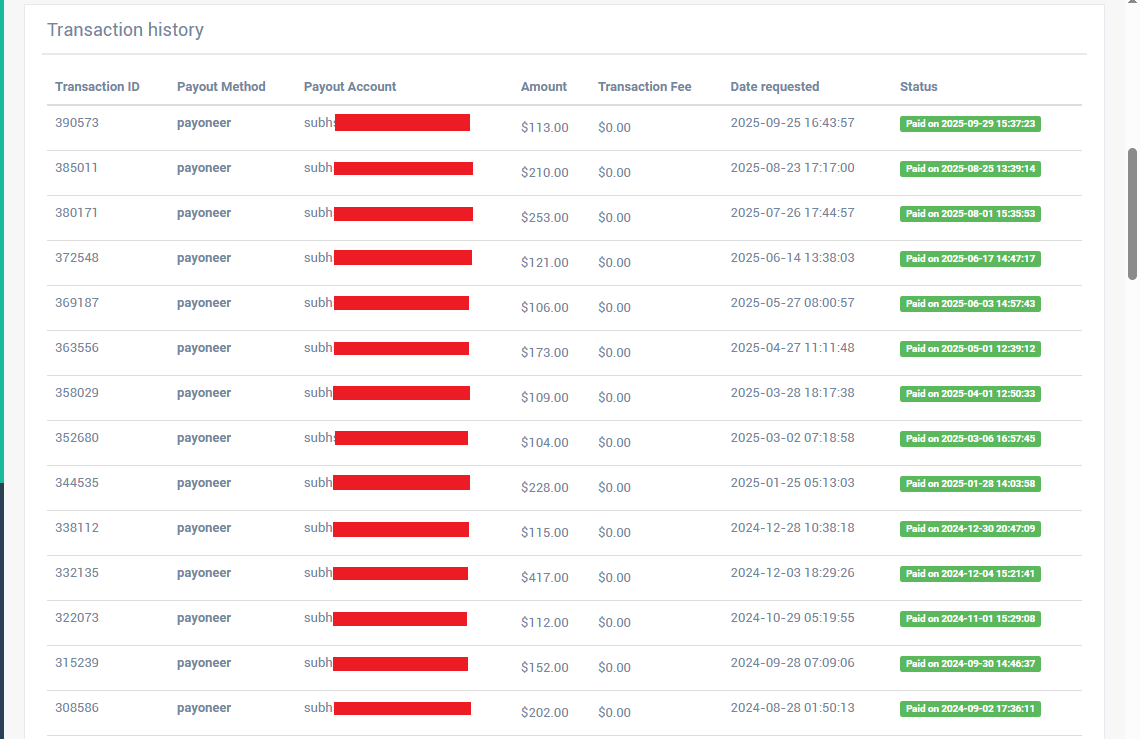
Task: Select the $253.00 amount cell
Action: pos(544,218)
